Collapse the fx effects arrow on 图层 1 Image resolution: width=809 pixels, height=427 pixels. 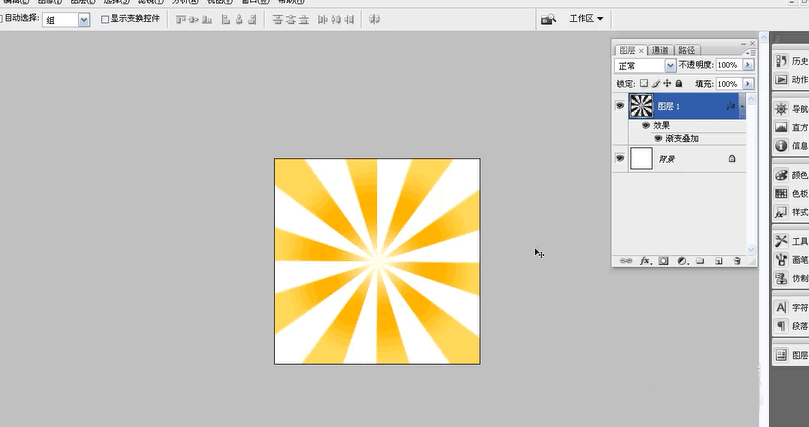pos(742,106)
